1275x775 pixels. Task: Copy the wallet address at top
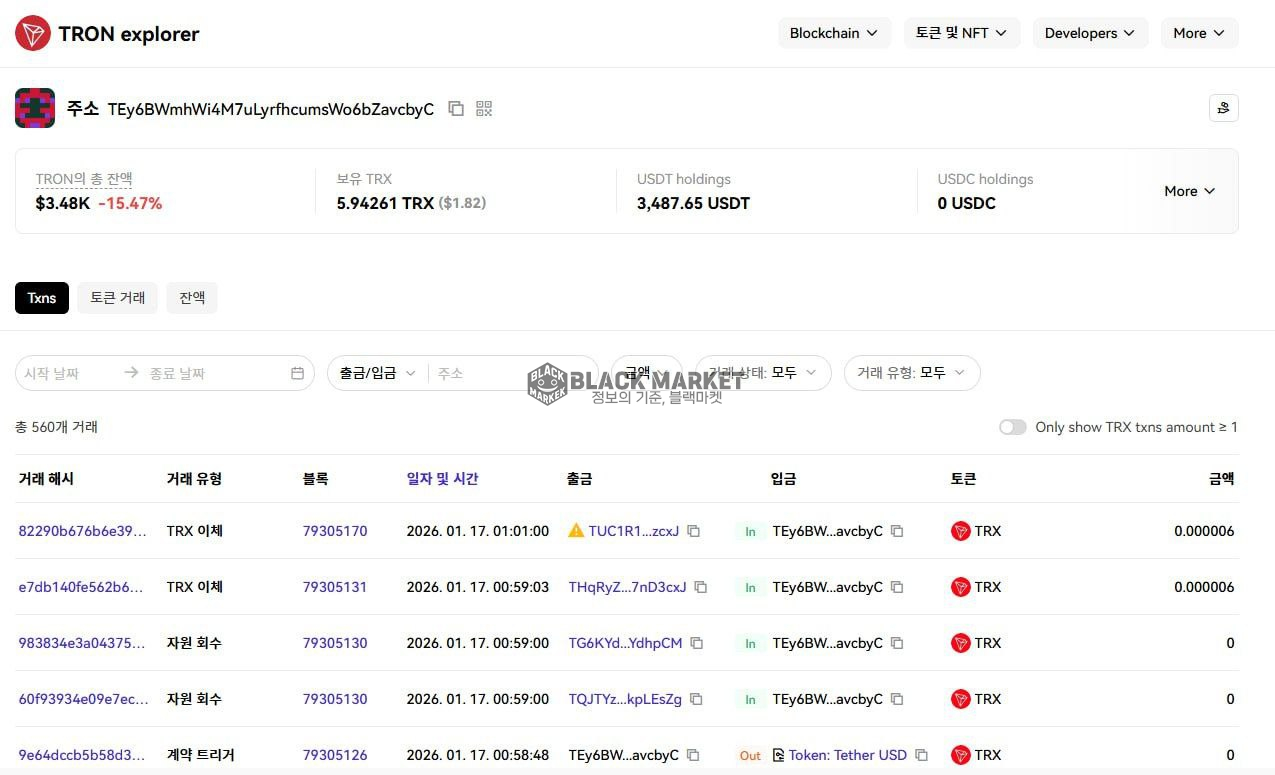(x=456, y=109)
